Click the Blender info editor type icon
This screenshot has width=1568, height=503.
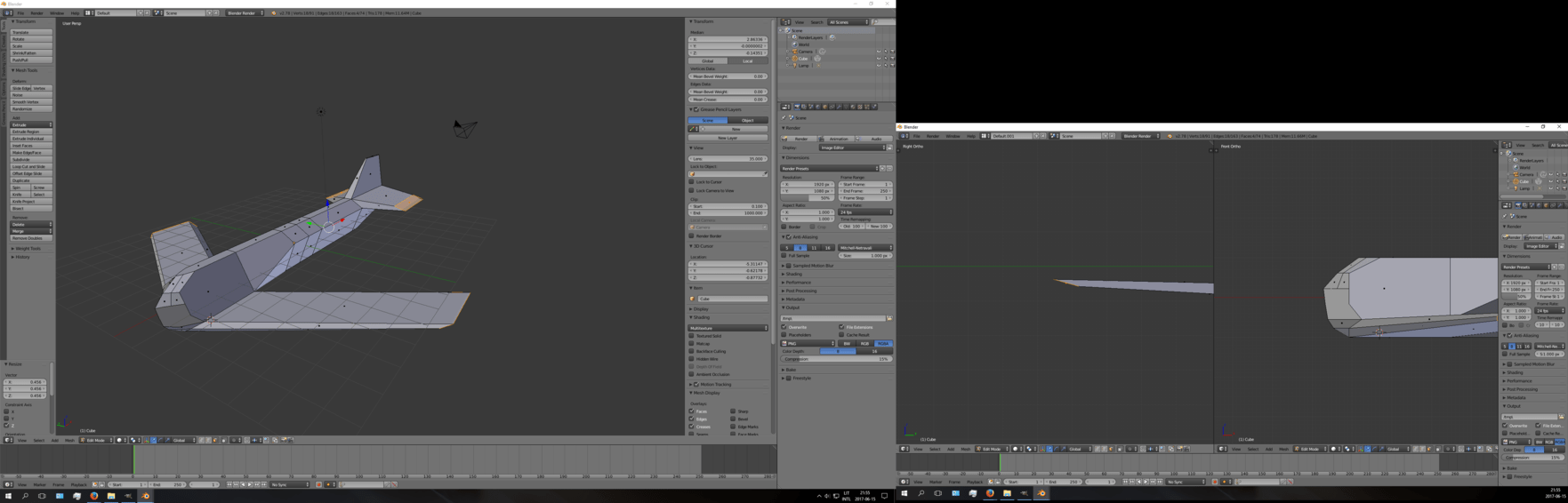[x=11, y=13]
